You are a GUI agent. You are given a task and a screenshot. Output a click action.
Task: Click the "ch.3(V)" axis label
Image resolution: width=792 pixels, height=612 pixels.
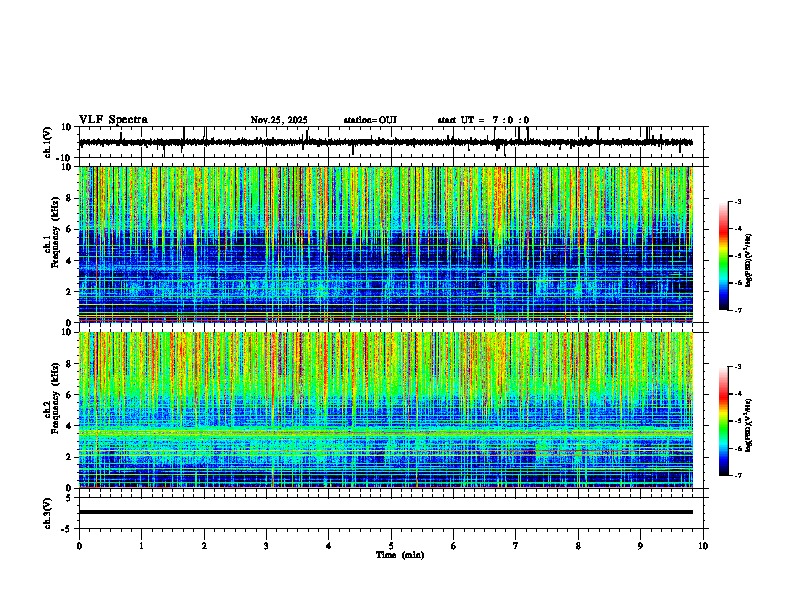(x=48, y=513)
